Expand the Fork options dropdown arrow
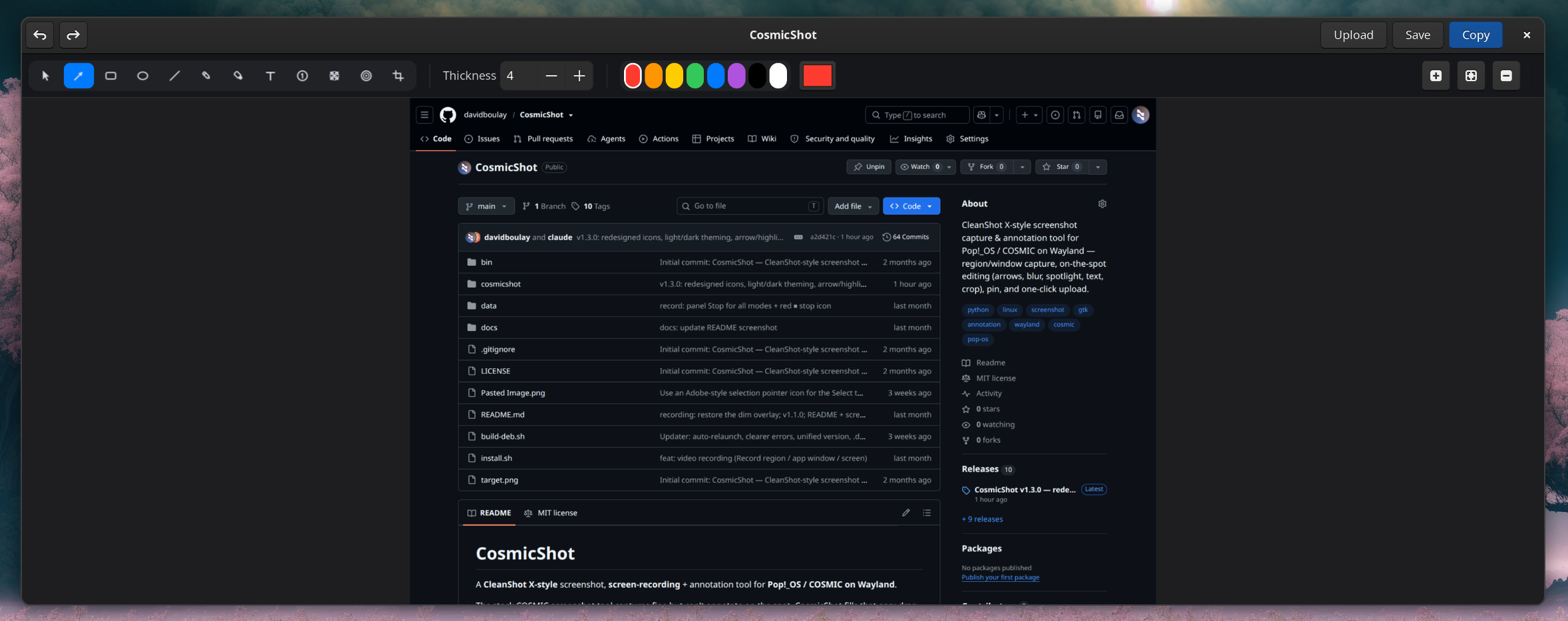This screenshot has width=1568, height=621. click(1022, 167)
